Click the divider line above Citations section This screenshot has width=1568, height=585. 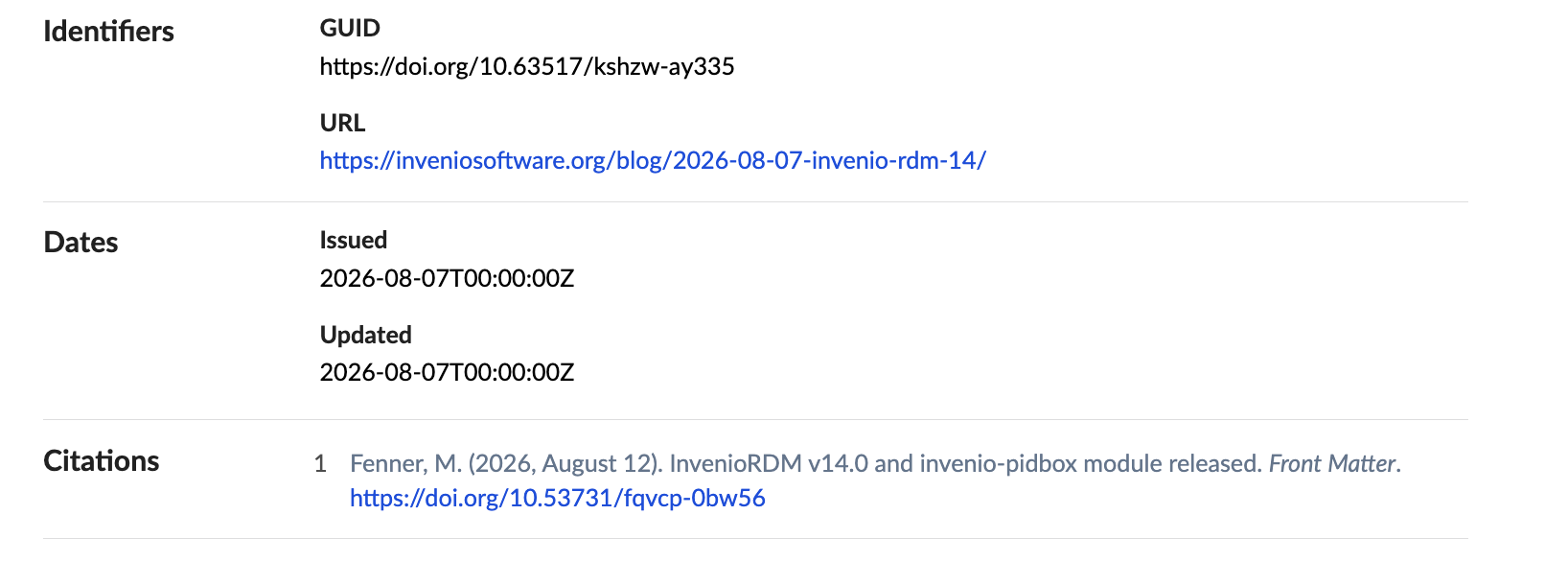755,419
